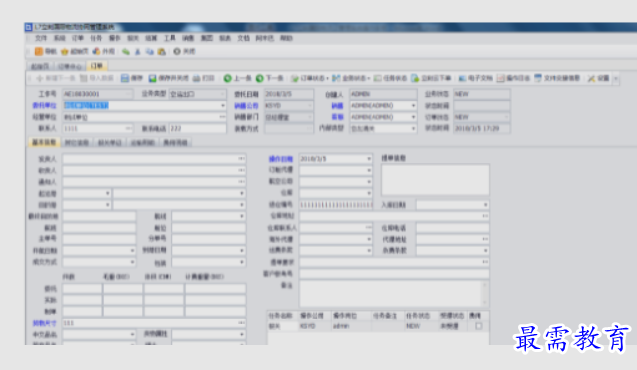
Task: Click into 主单号 input field
Action: pyautogui.click(x=99, y=239)
